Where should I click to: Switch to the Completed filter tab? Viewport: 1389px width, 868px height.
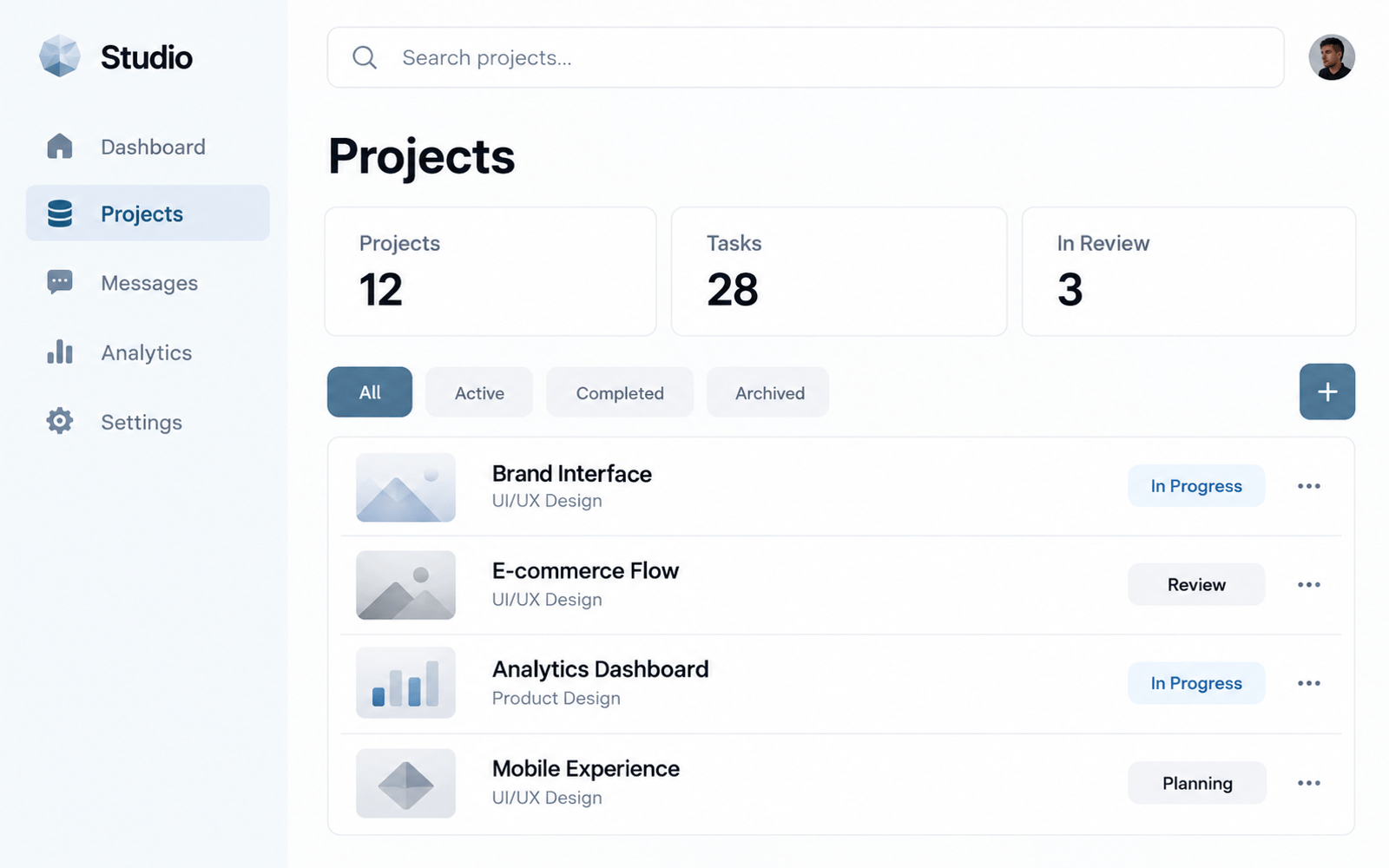click(620, 392)
